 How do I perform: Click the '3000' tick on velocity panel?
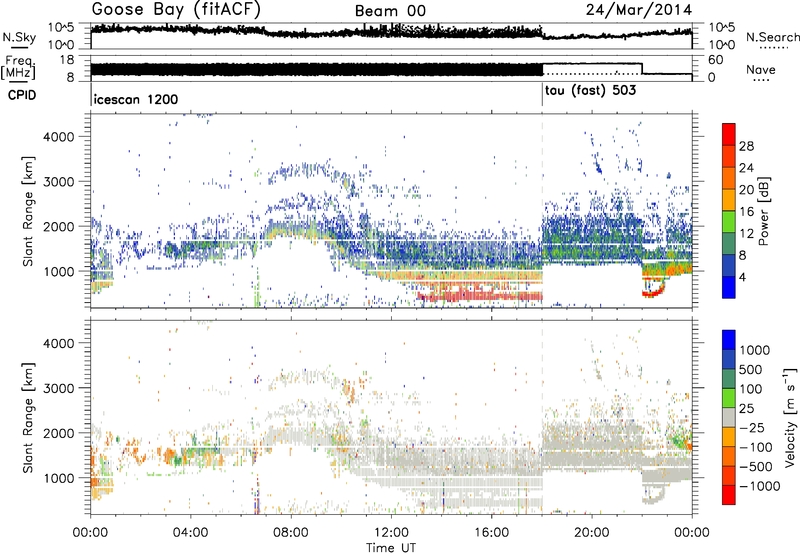[59, 388]
